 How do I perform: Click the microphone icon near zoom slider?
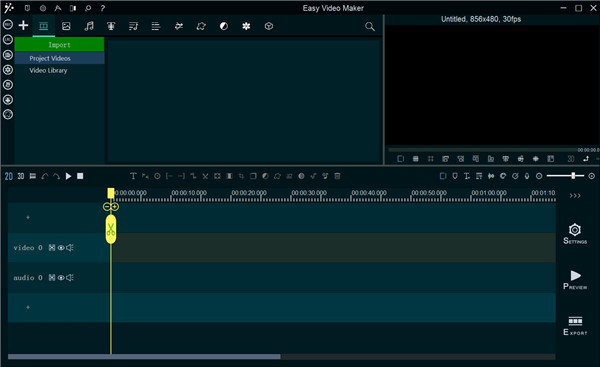click(x=527, y=176)
